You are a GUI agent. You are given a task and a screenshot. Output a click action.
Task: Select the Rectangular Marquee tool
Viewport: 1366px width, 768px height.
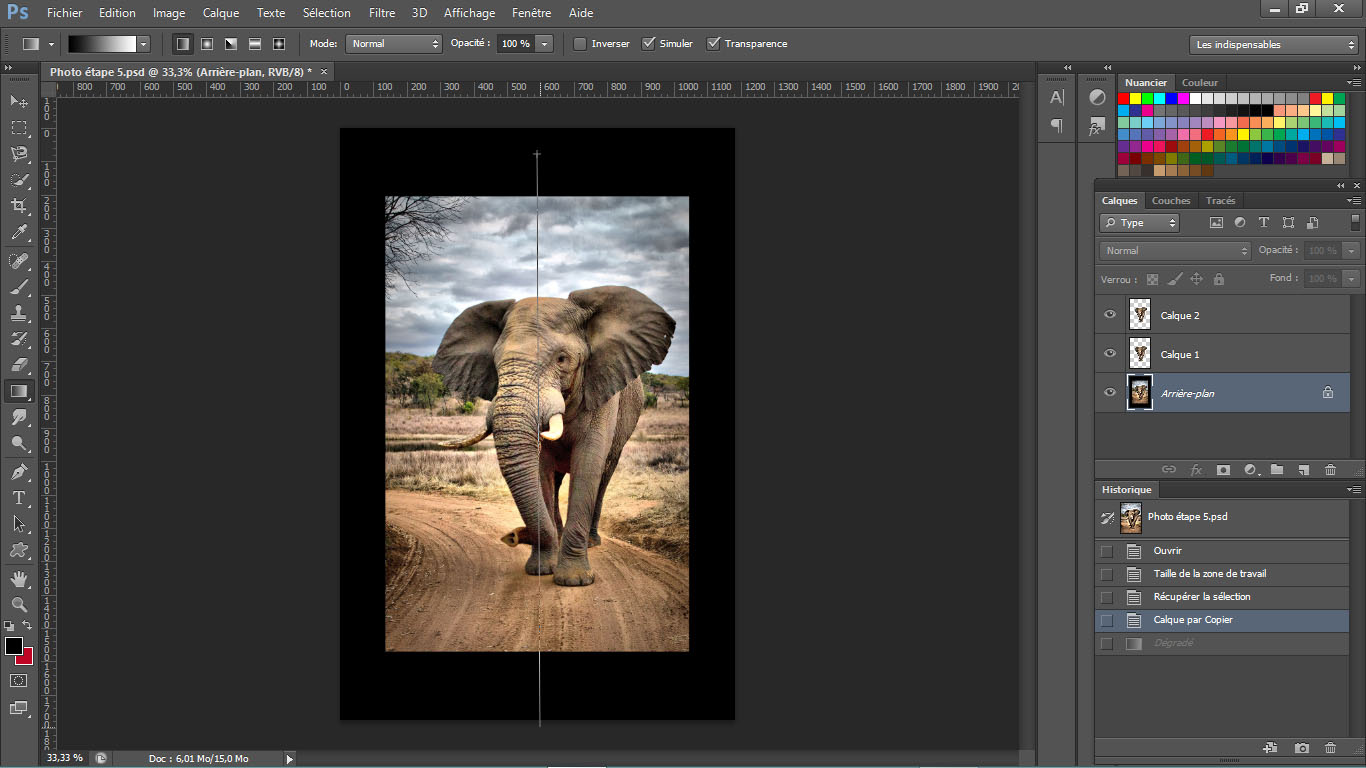18,128
